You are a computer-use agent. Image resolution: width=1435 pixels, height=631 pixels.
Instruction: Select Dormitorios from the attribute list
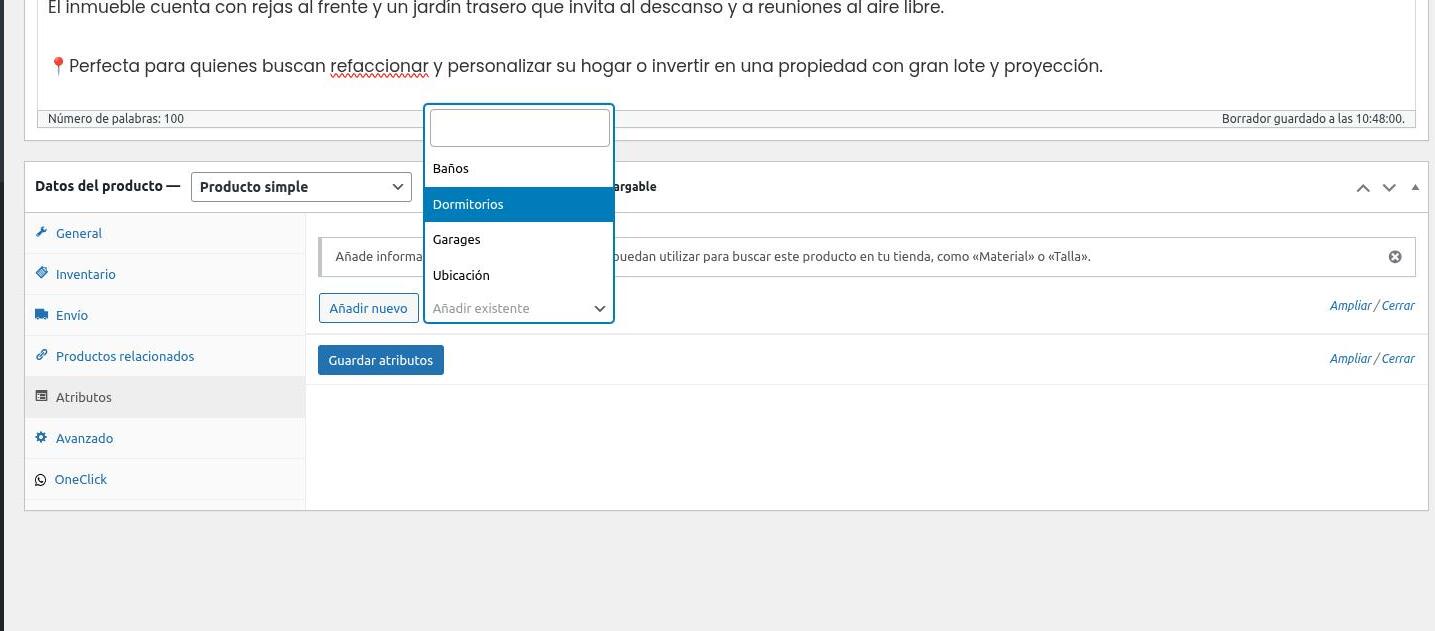(519, 204)
